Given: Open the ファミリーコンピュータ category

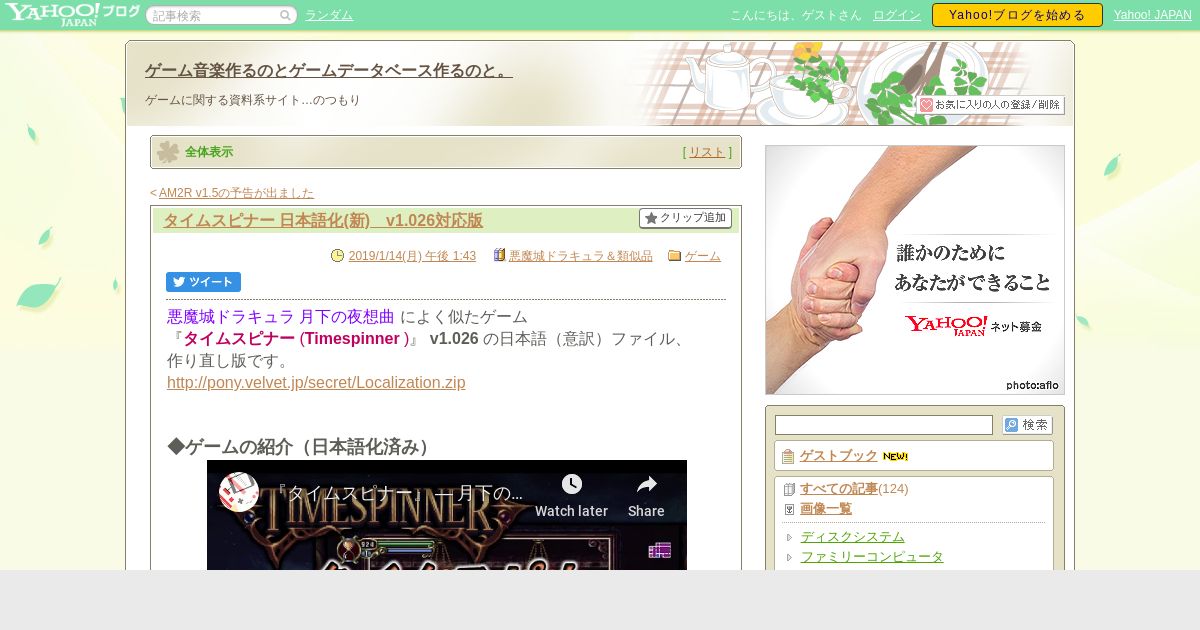Looking at the screenshot, I should point(872,557).
